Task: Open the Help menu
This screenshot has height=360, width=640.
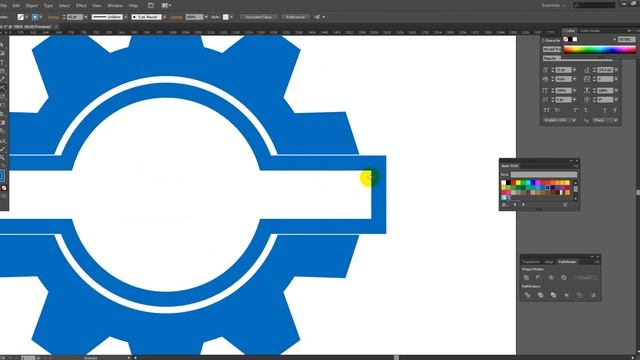Action: coord(133,6)
